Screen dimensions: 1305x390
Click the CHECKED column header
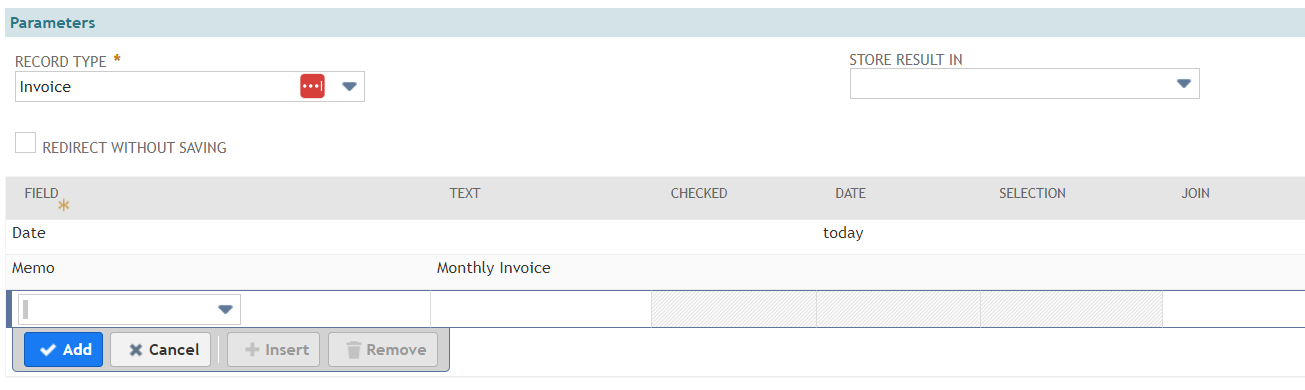(x=699, y=193)
